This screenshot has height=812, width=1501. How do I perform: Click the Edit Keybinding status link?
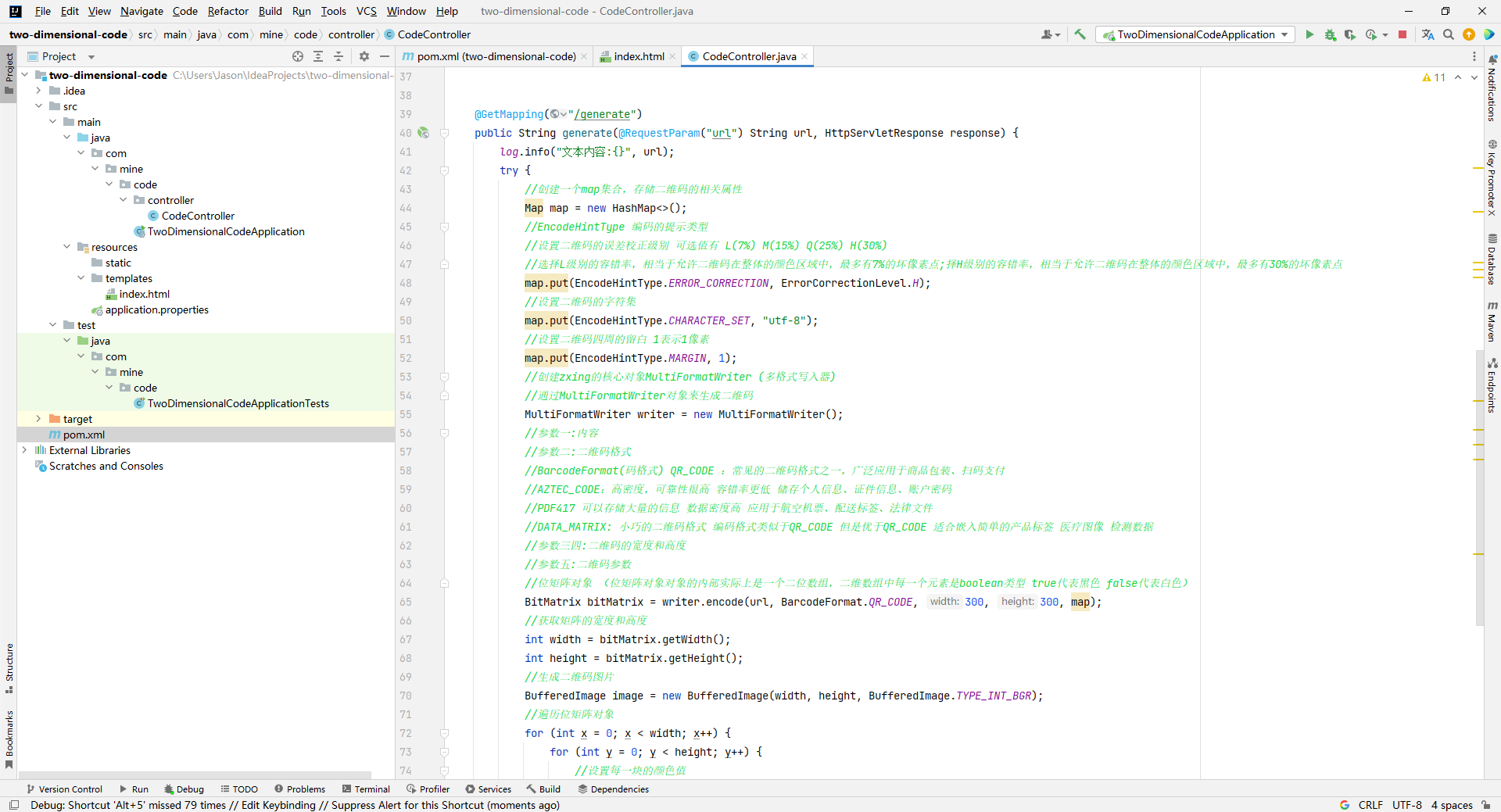point(278,805)
